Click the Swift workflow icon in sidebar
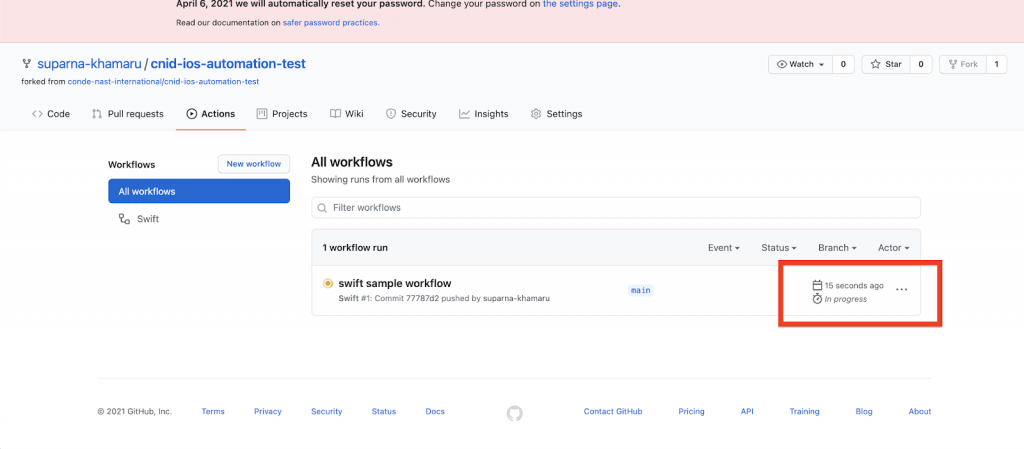This screenshot has width=1024, height=449. [124, 218]
